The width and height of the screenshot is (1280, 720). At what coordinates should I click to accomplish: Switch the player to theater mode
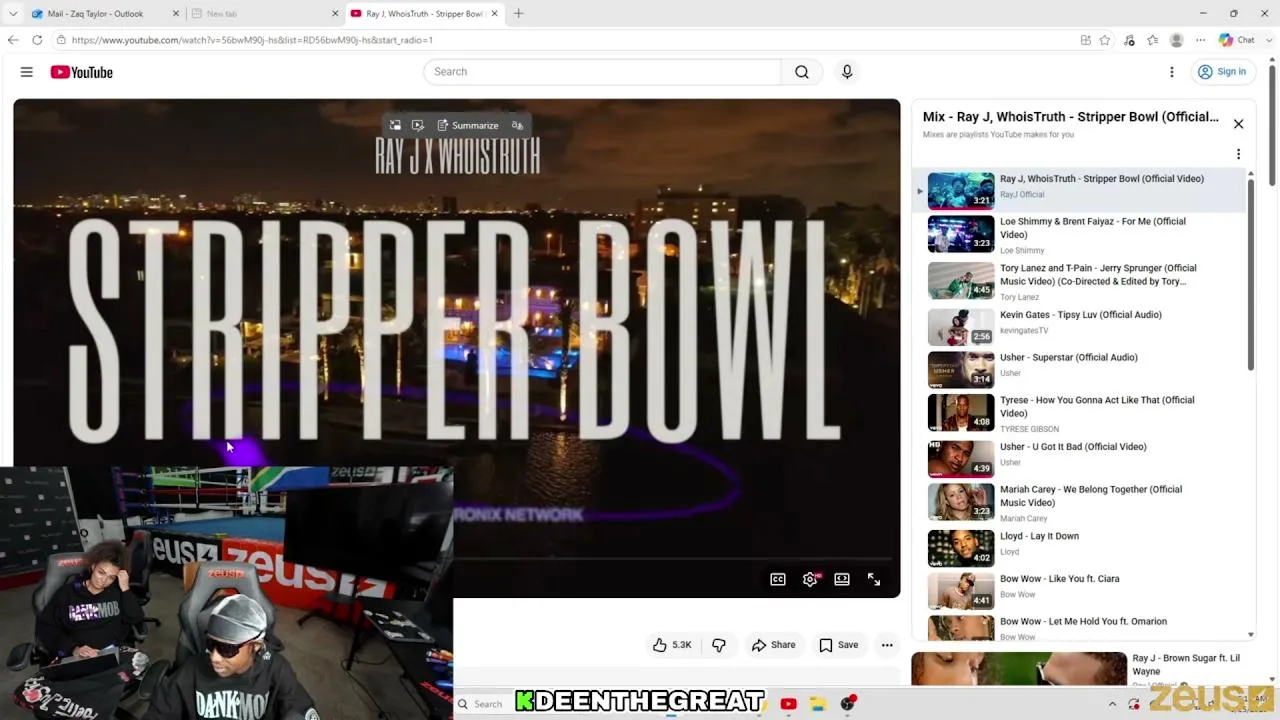point(842,579)
